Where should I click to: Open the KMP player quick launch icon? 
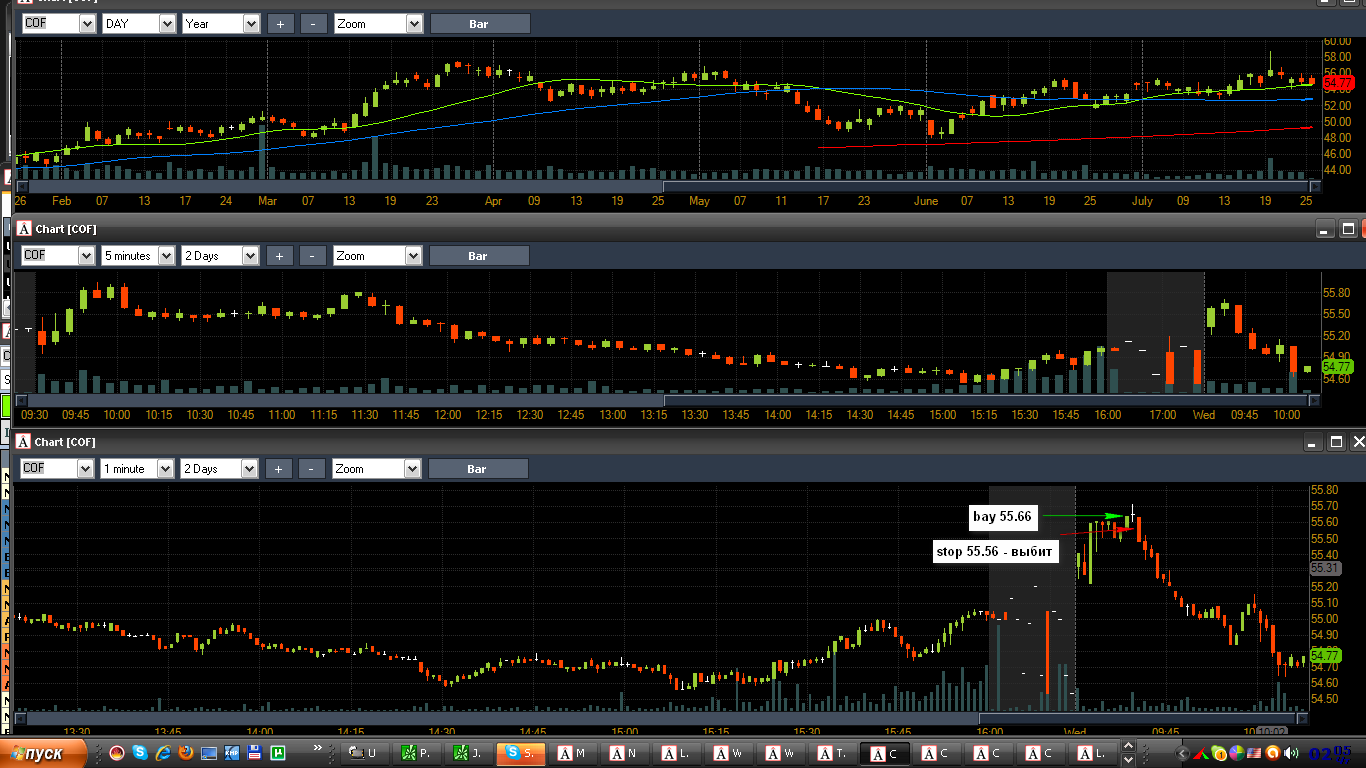click(x=232, y=753)
